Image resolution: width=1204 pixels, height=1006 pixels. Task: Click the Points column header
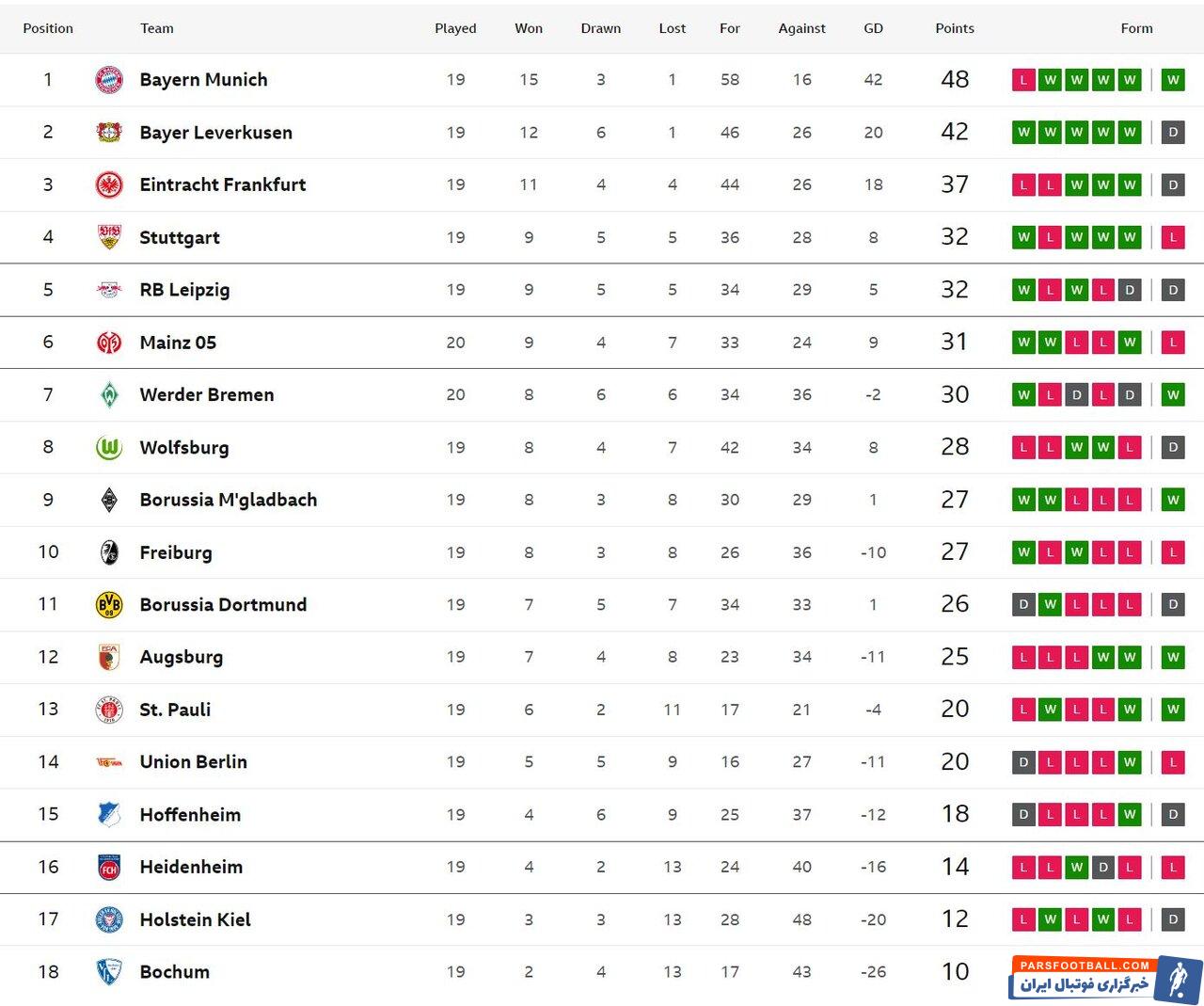[954, 28]
